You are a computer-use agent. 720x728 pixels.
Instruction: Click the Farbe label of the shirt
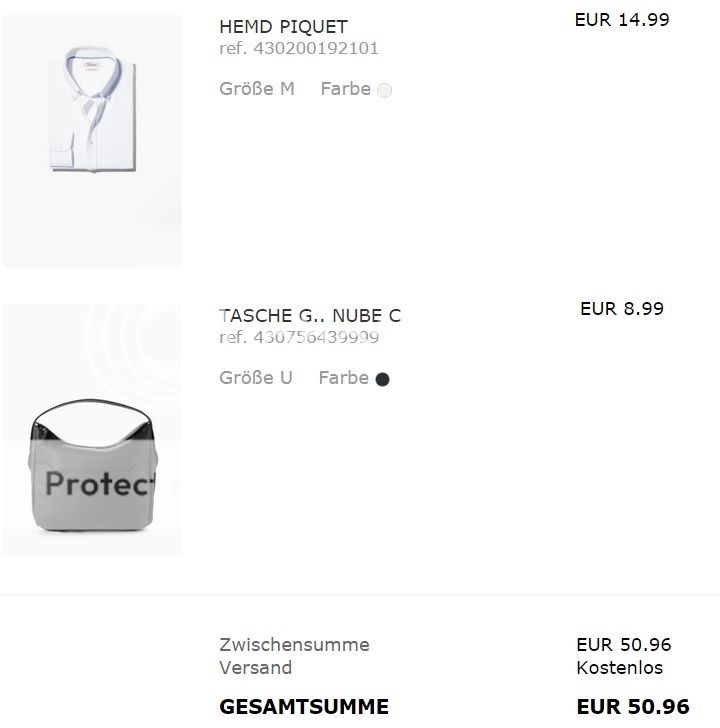point(345,89)
